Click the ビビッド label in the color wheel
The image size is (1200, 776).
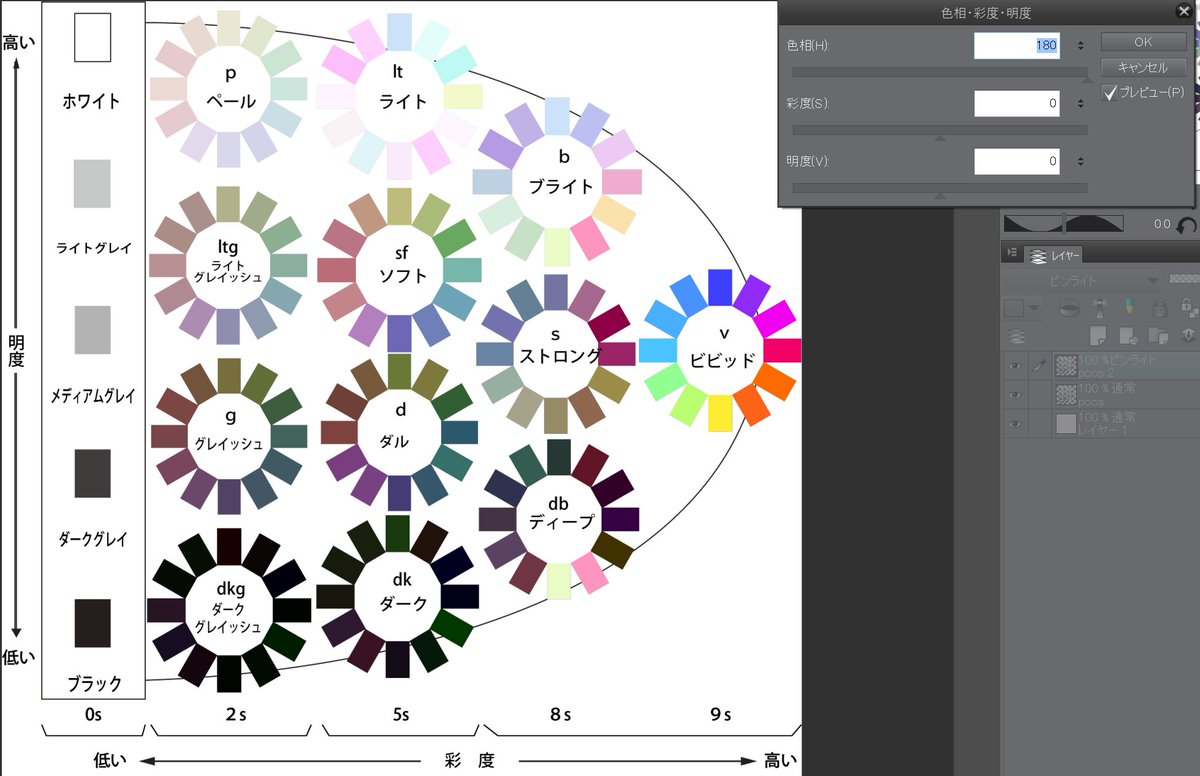(721, 360)
